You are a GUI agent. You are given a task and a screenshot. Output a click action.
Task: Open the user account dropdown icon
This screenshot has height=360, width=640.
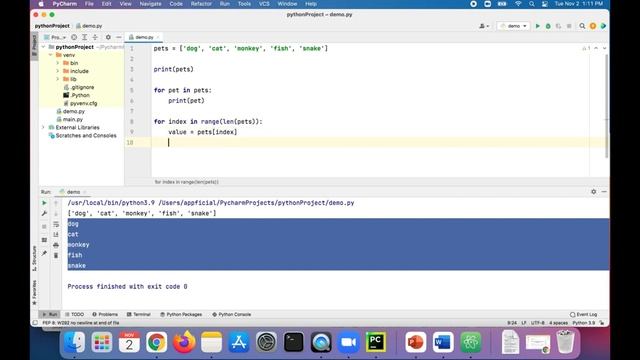click(484, 26)
